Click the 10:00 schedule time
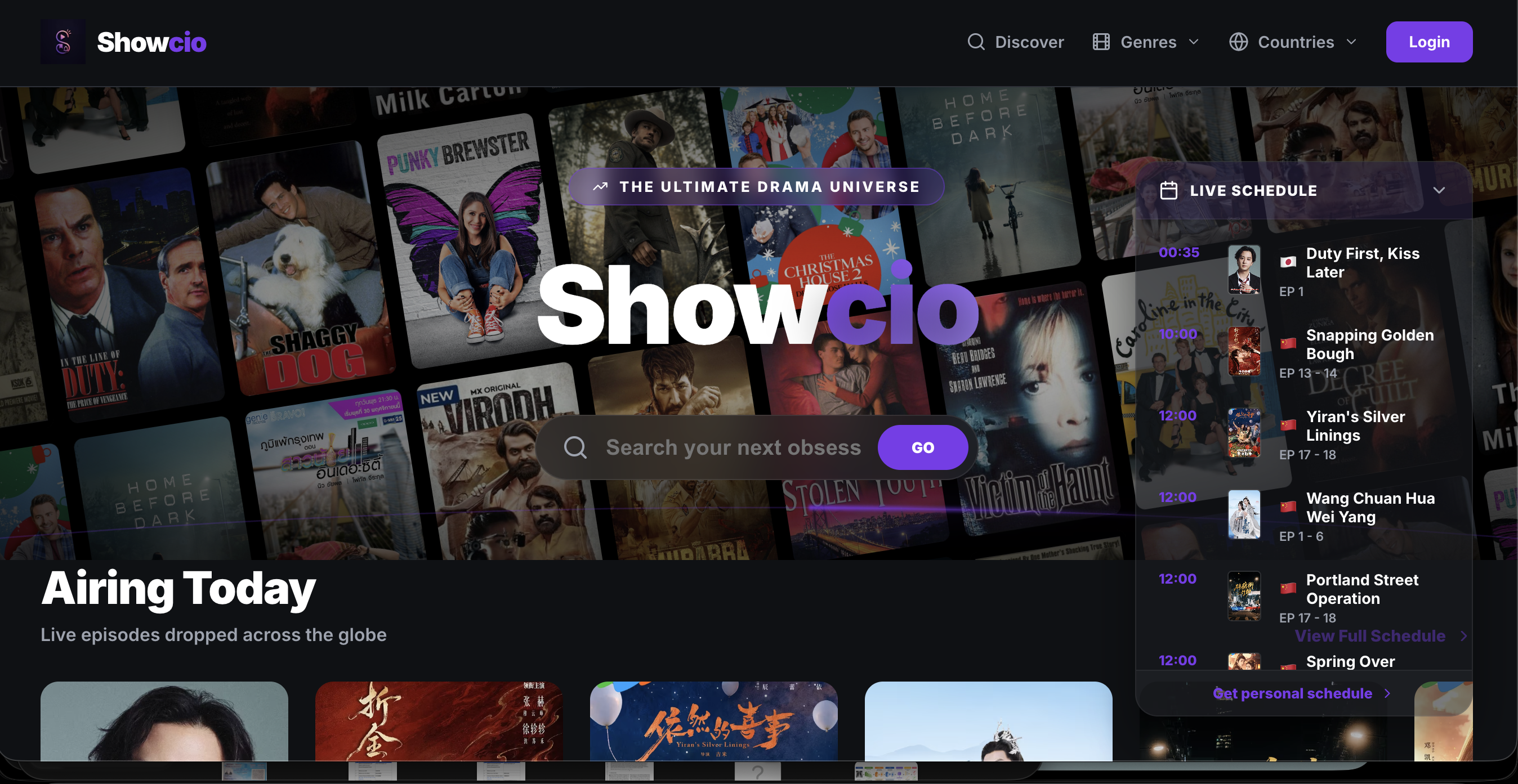1518x784 pixels. pos(1177,334)
